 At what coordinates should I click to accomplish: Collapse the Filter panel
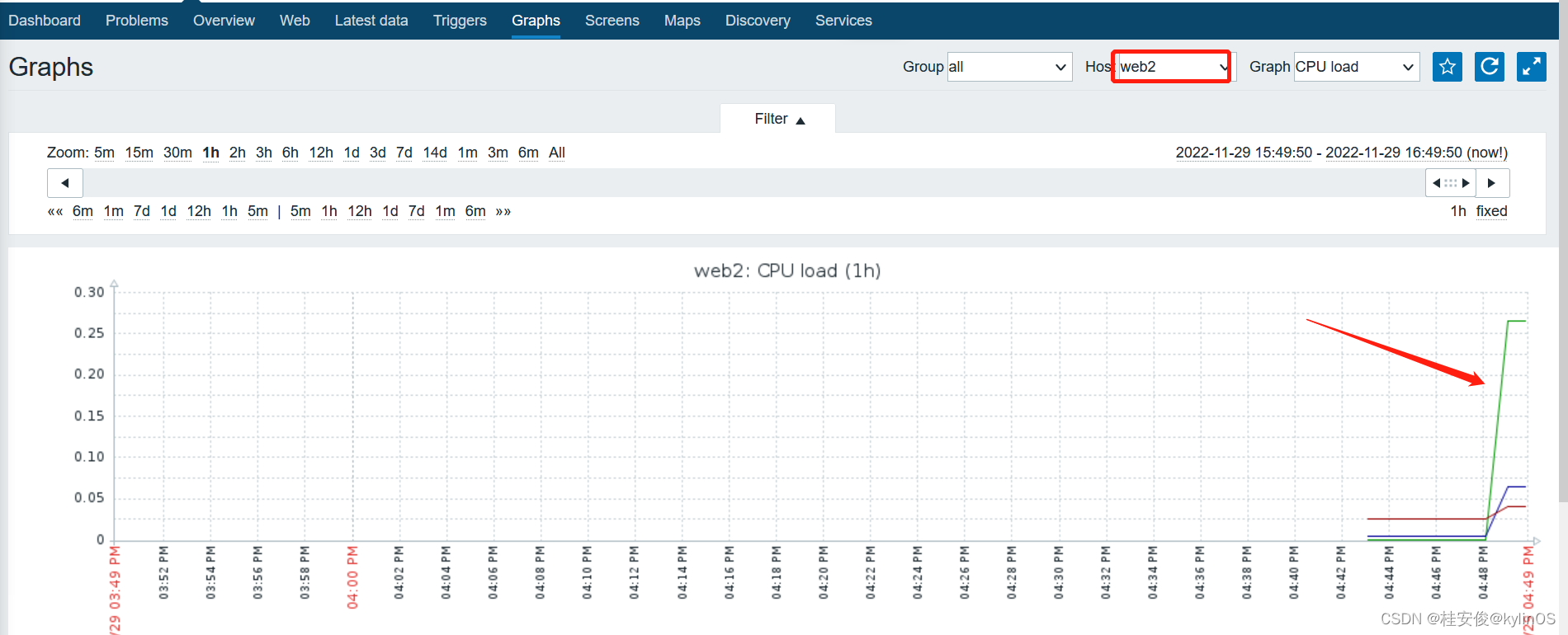778,119
